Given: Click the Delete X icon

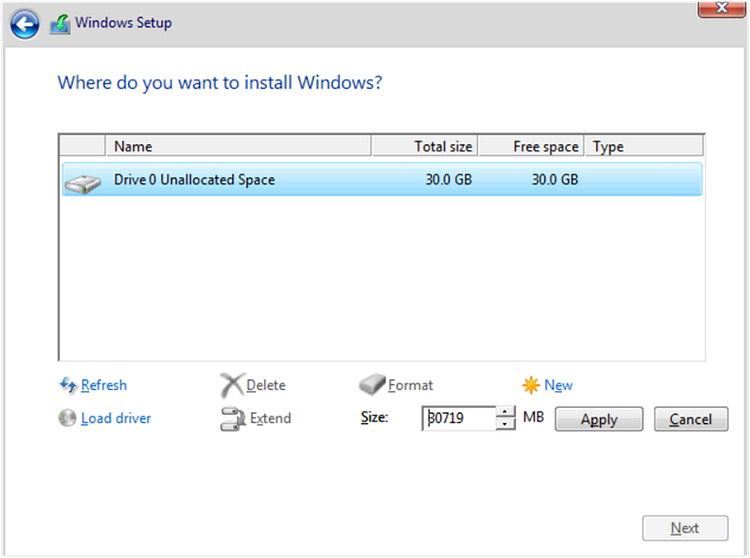Looking at the screenshot, I should [232, 385].
